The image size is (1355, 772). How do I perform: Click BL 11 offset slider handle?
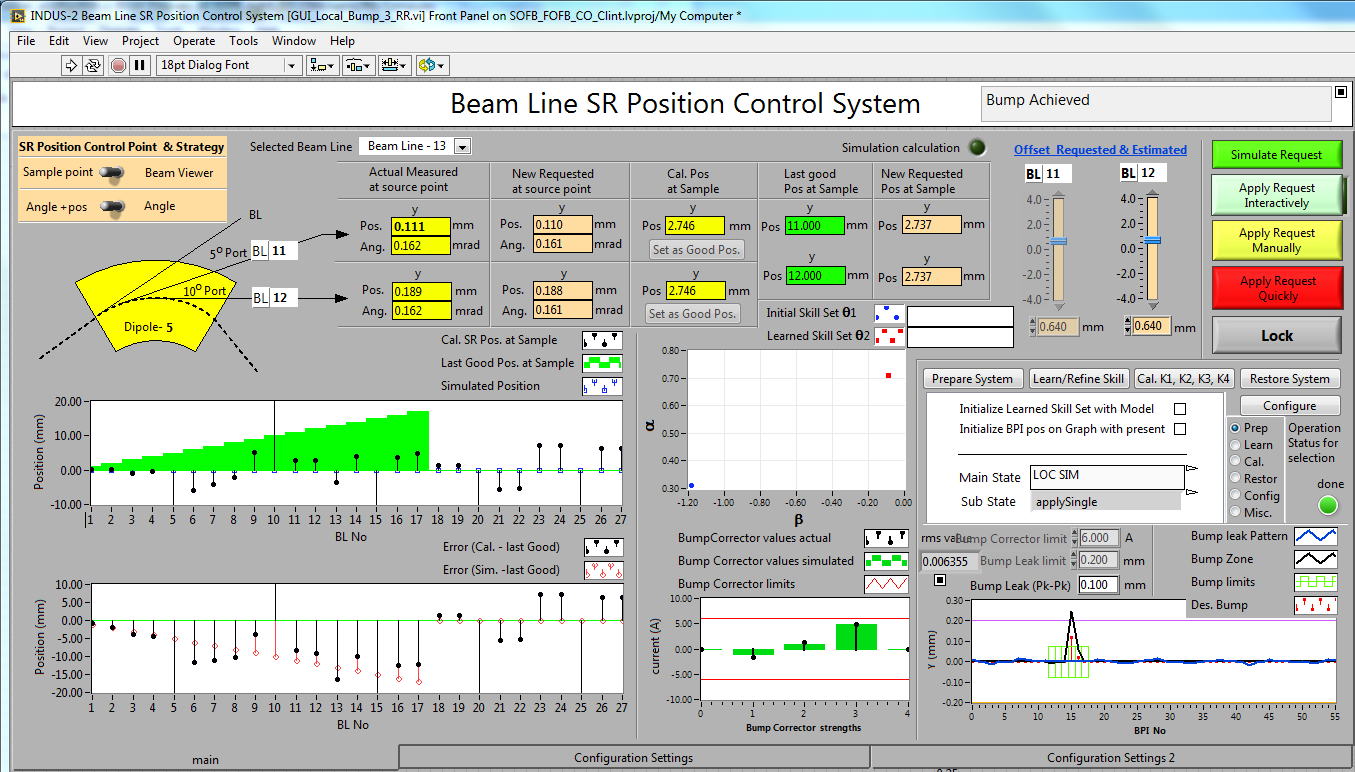[1059, 241]
